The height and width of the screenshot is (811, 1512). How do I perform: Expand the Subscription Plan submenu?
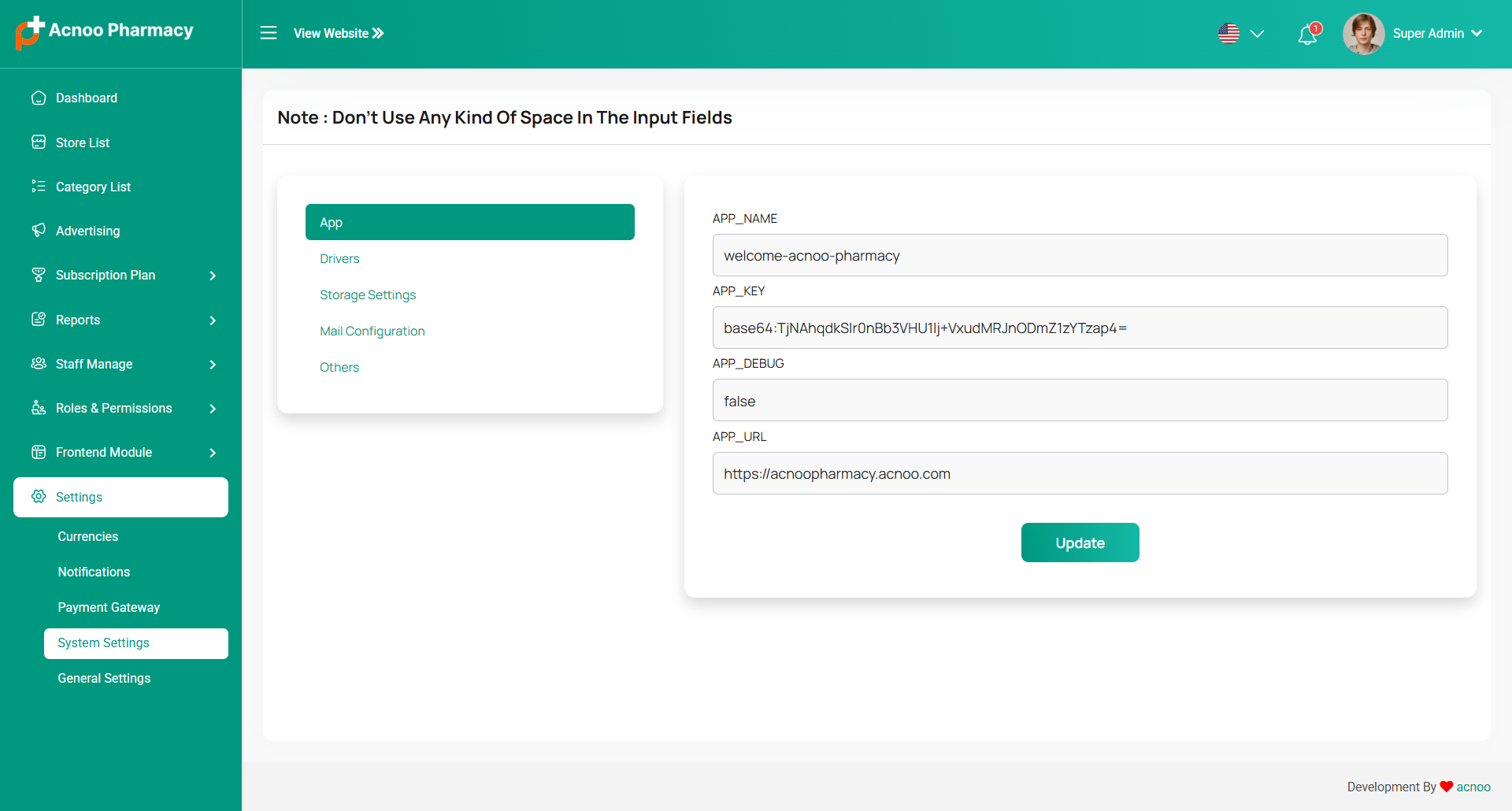point(213,276)
